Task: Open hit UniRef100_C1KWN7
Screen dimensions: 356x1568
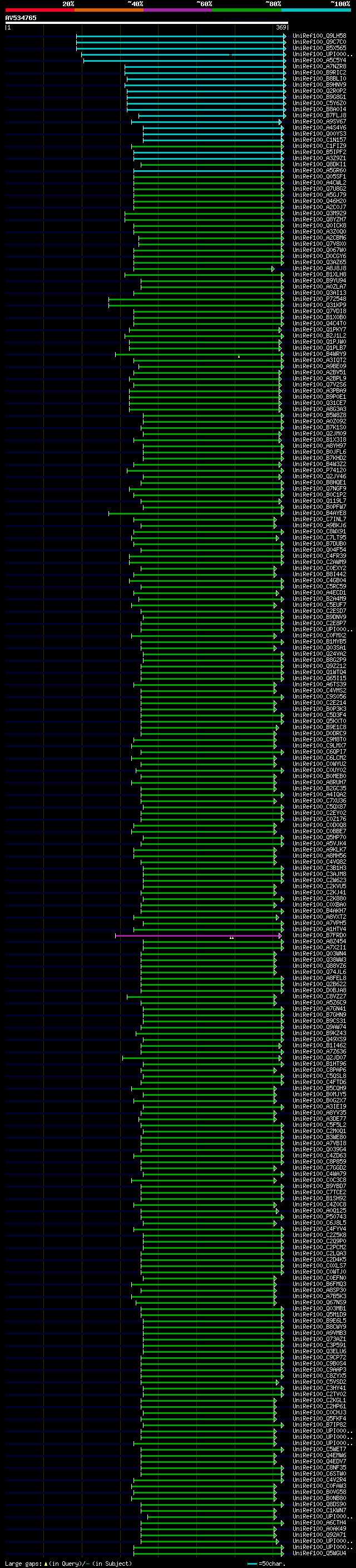Action: [x=319, y=1510]
